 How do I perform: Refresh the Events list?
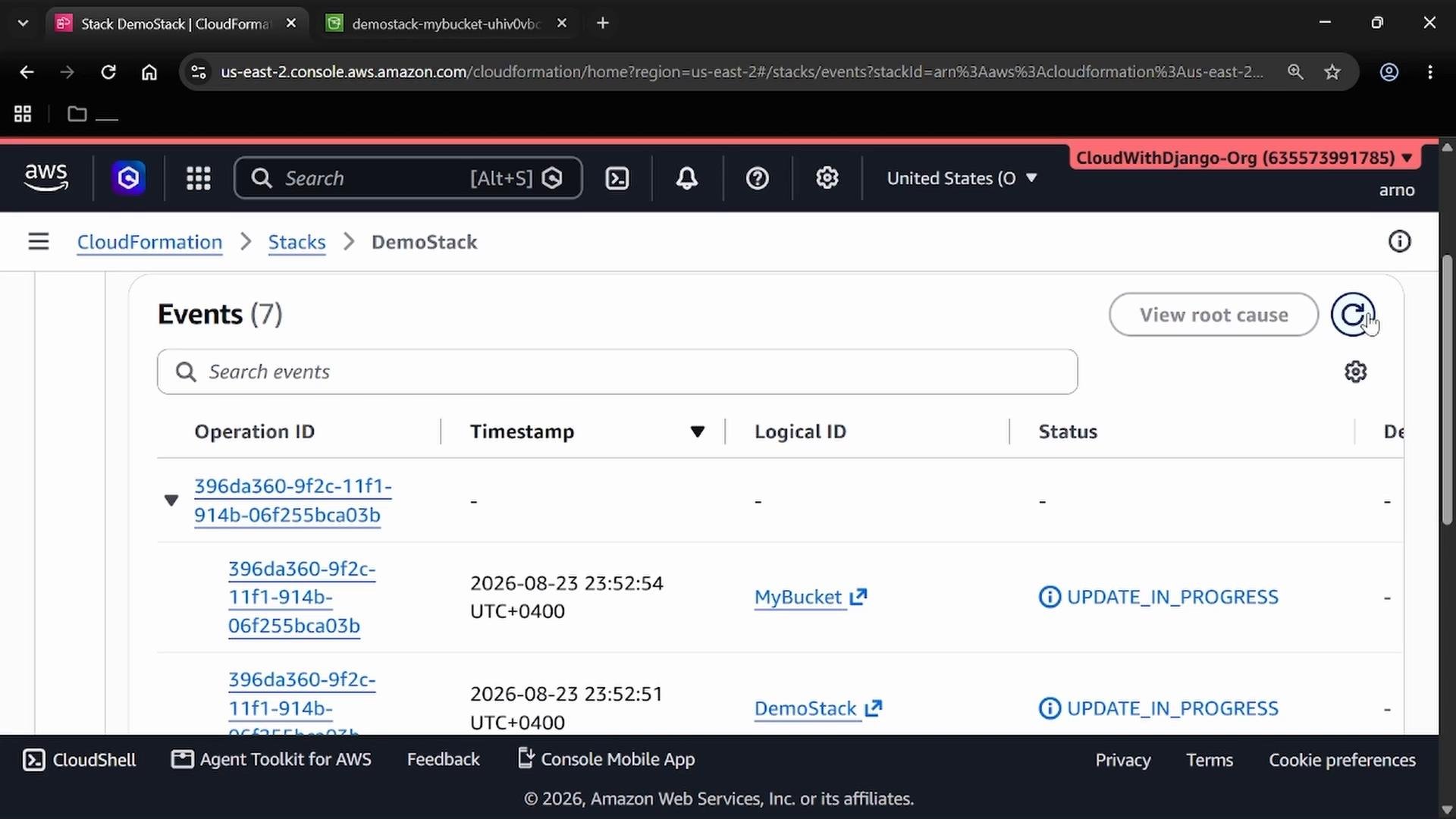point(1353,315)
